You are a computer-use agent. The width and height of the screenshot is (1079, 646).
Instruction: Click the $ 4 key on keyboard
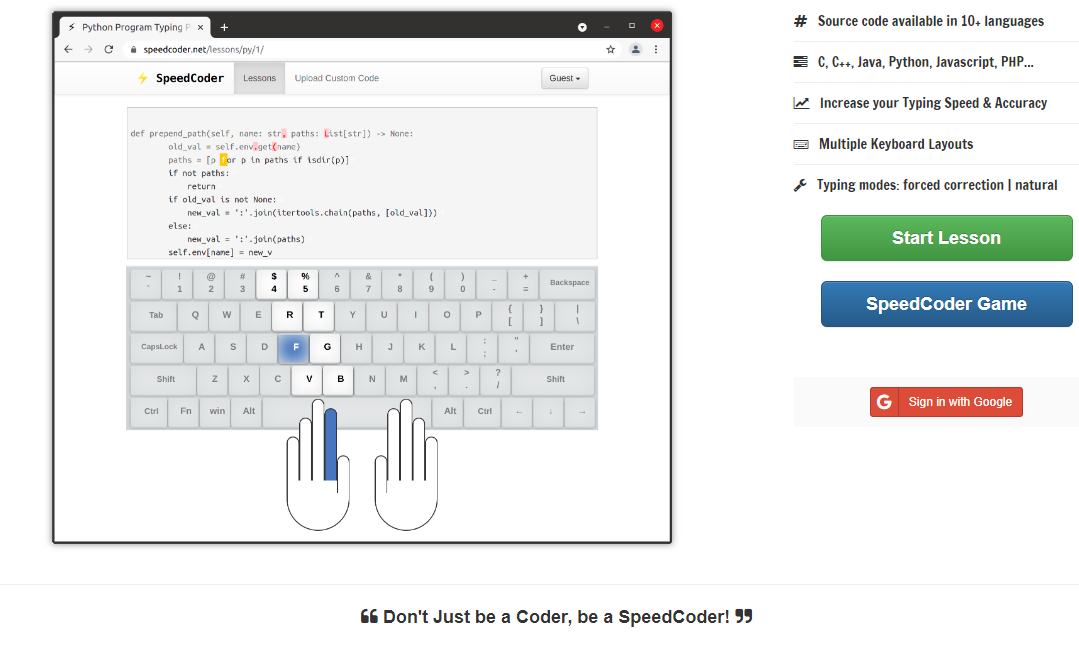point(273,283)
